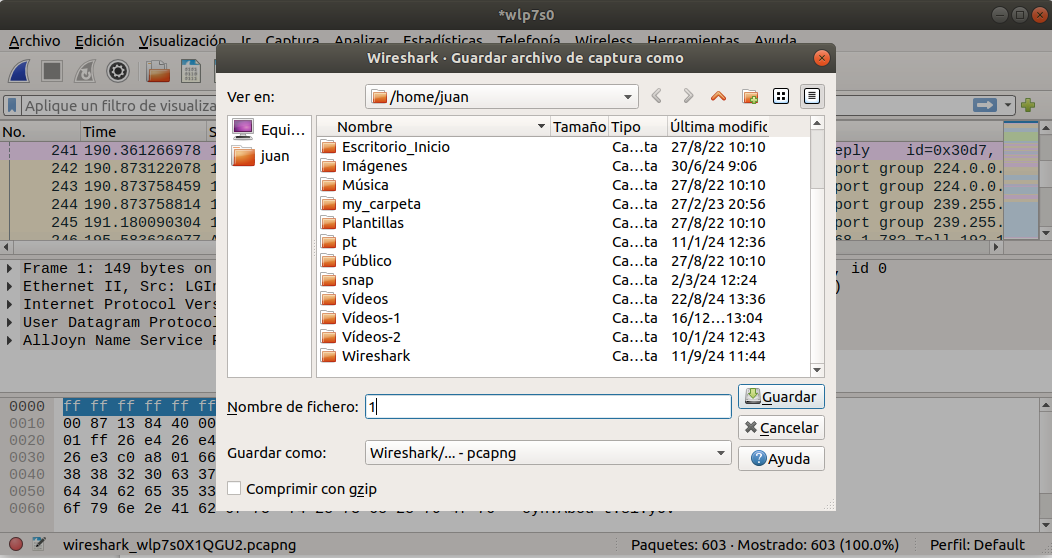1052x558 pixels.
Task: Click the Guardar button
Action: [781, 396]
